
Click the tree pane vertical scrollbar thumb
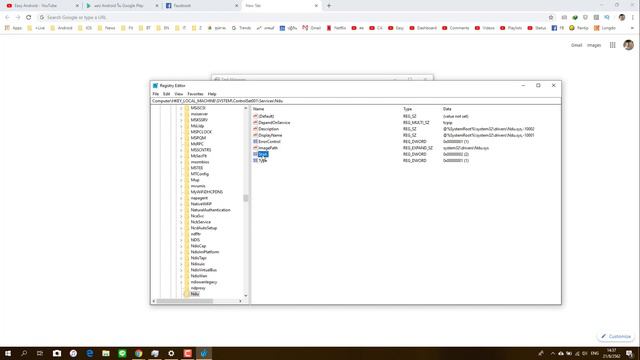(246, 198)
